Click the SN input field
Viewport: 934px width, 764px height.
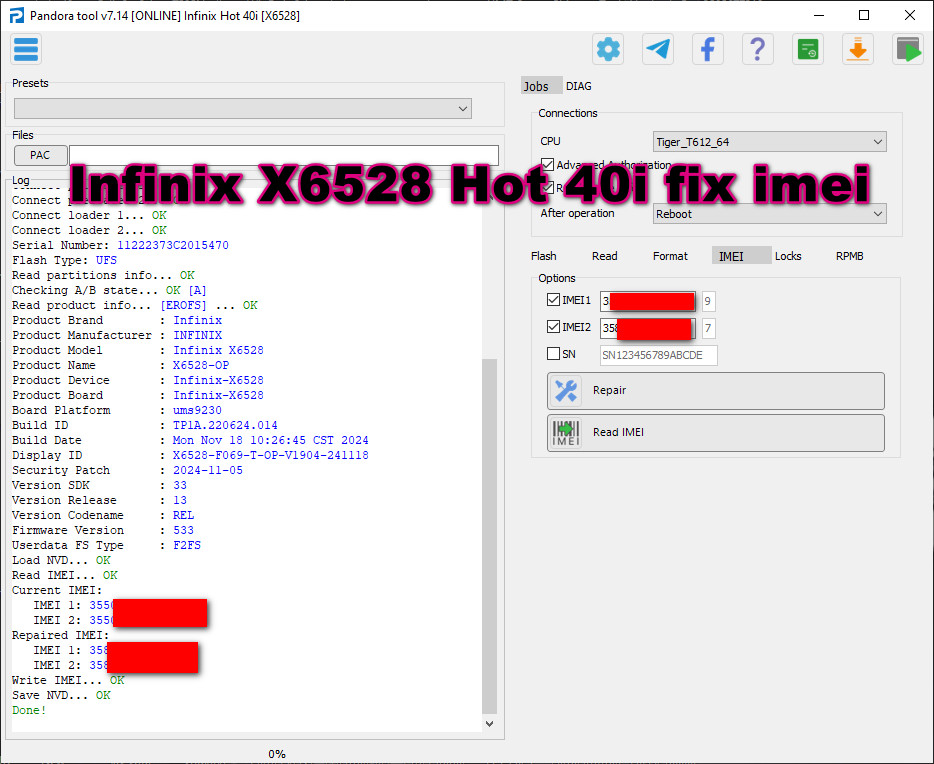tap(658, 355)
